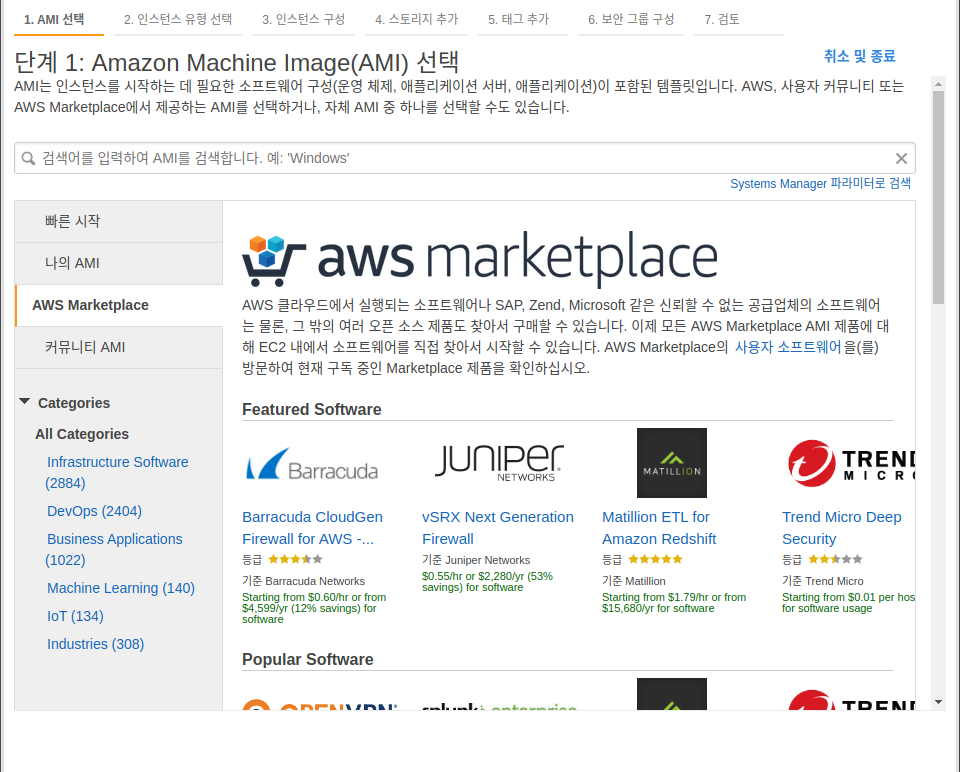Select the AWS Marketplace sidebar tab
Image resolution: width=960 pixels, height=772 pixels.
(x=119, y=305)
